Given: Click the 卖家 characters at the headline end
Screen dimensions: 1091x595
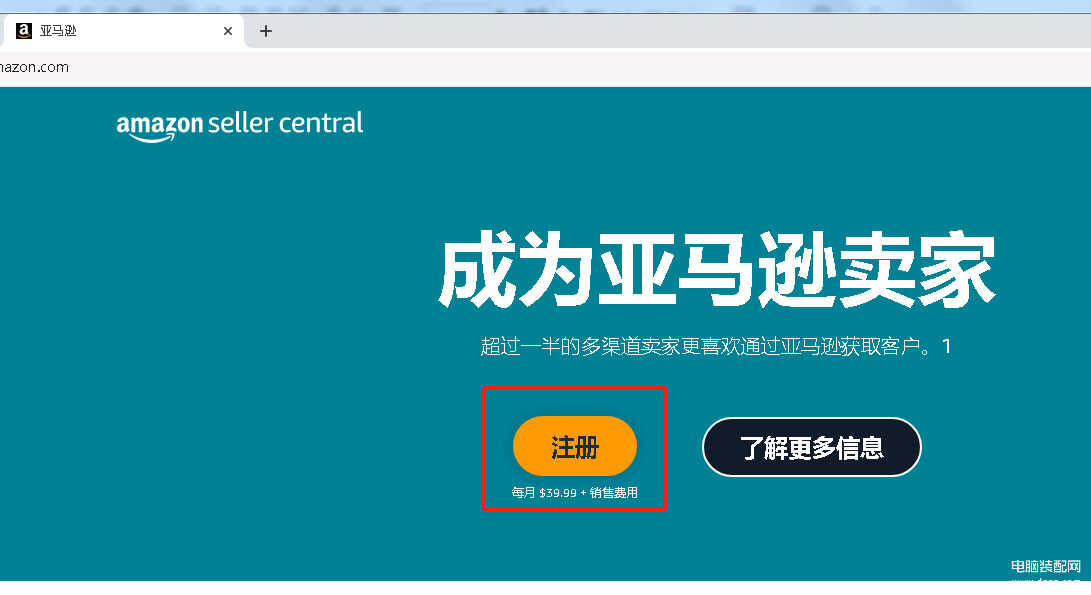Looking at the screenshot, I should pos(917,270).
